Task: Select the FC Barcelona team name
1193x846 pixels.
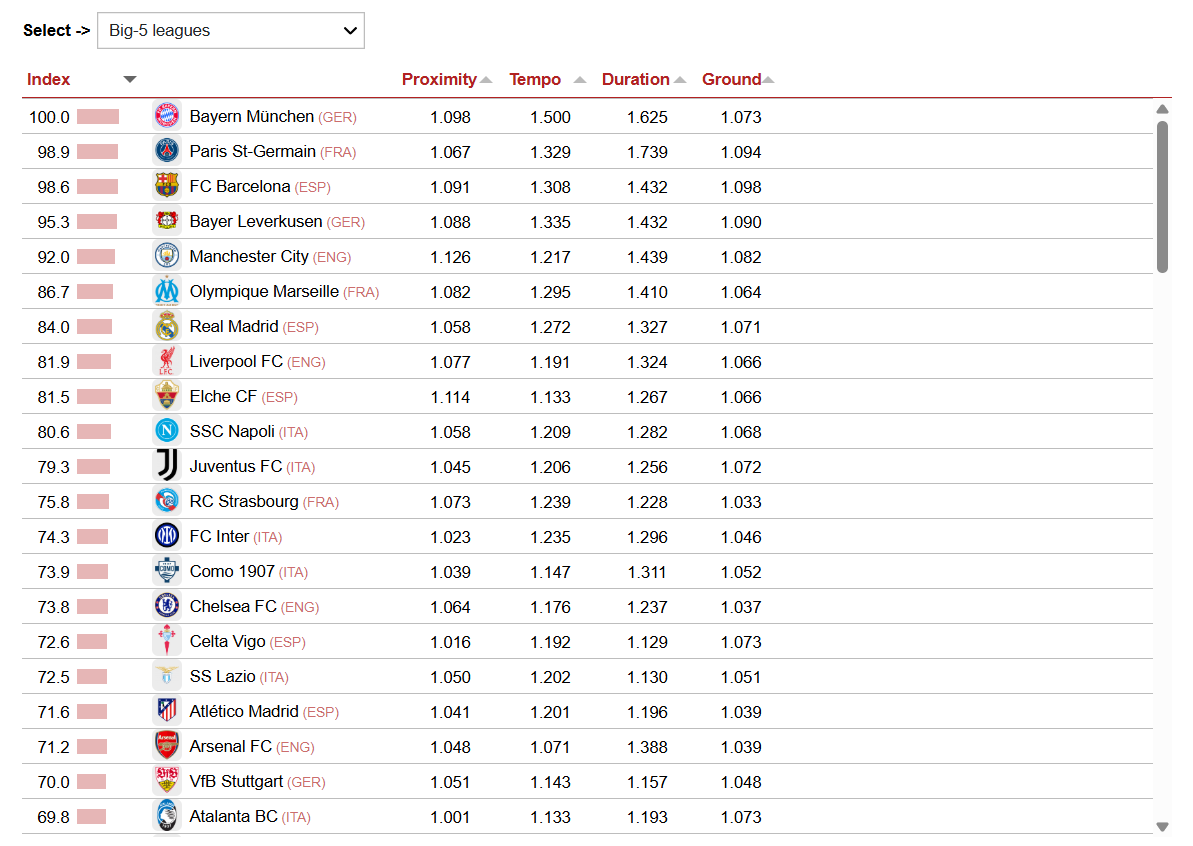Action: click(x=240, y=186)
